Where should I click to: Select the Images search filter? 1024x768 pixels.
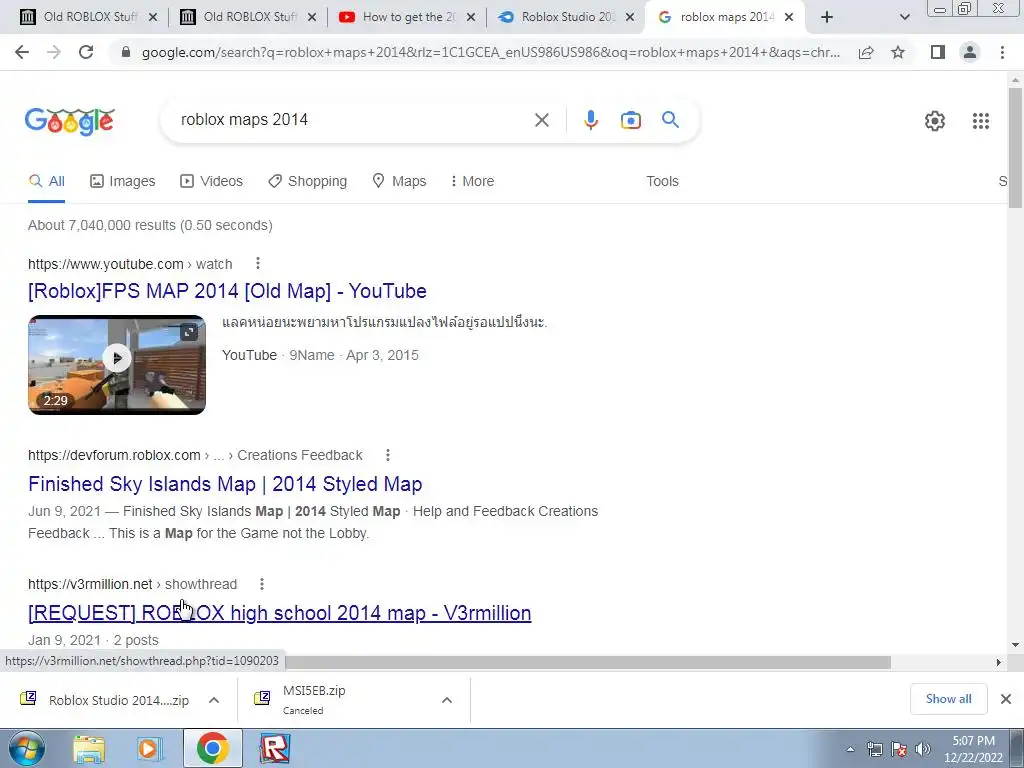(x=123, y=181)
